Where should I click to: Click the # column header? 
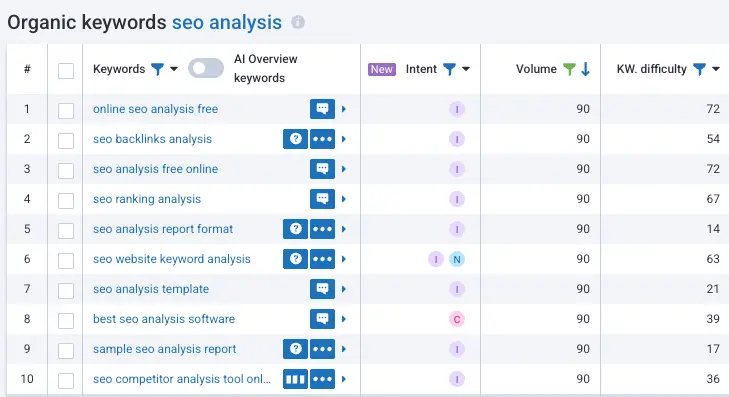click(x=27, y=69)
